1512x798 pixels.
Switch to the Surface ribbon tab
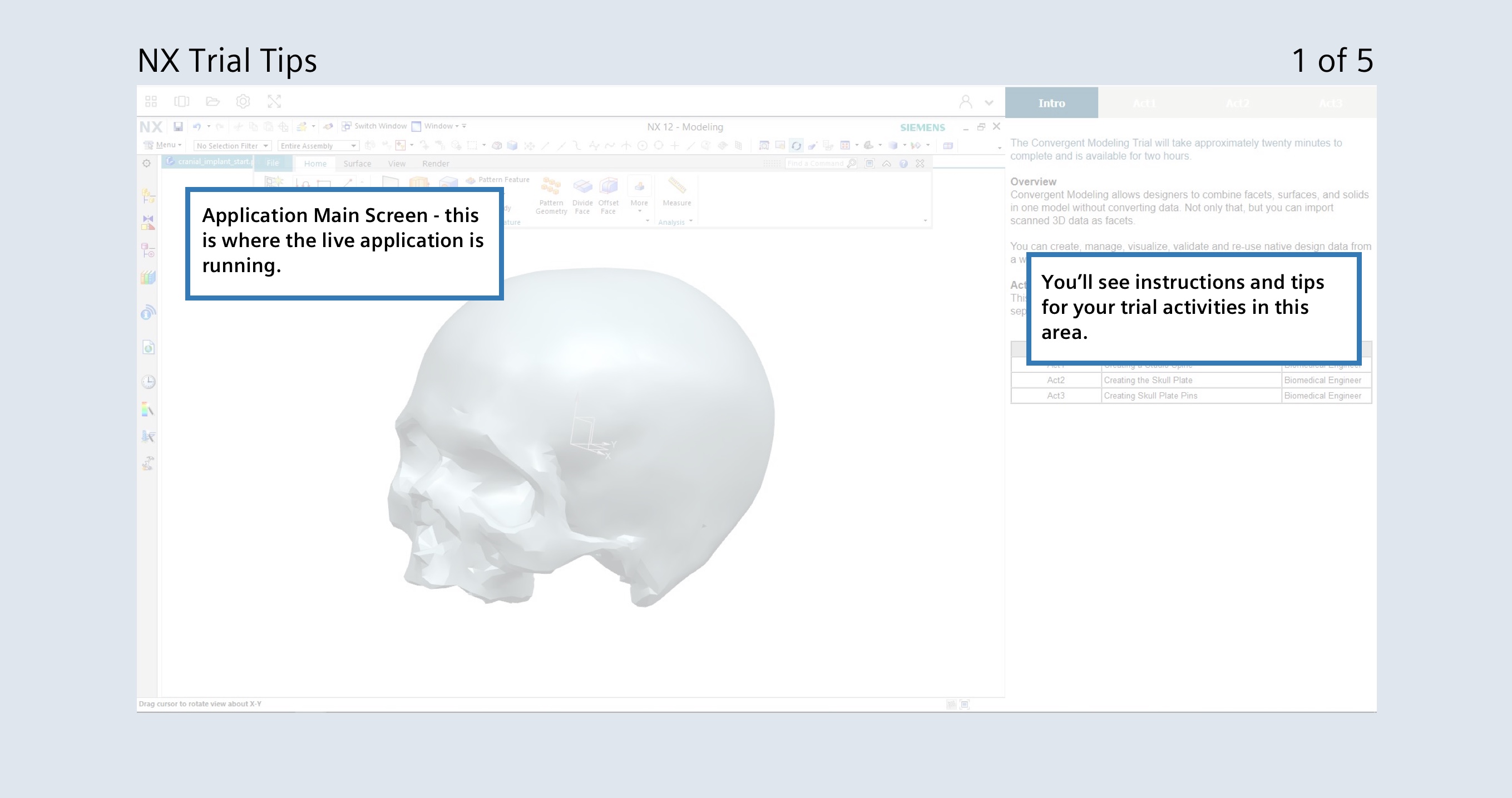pyautogui.click(x=357, y=164)
